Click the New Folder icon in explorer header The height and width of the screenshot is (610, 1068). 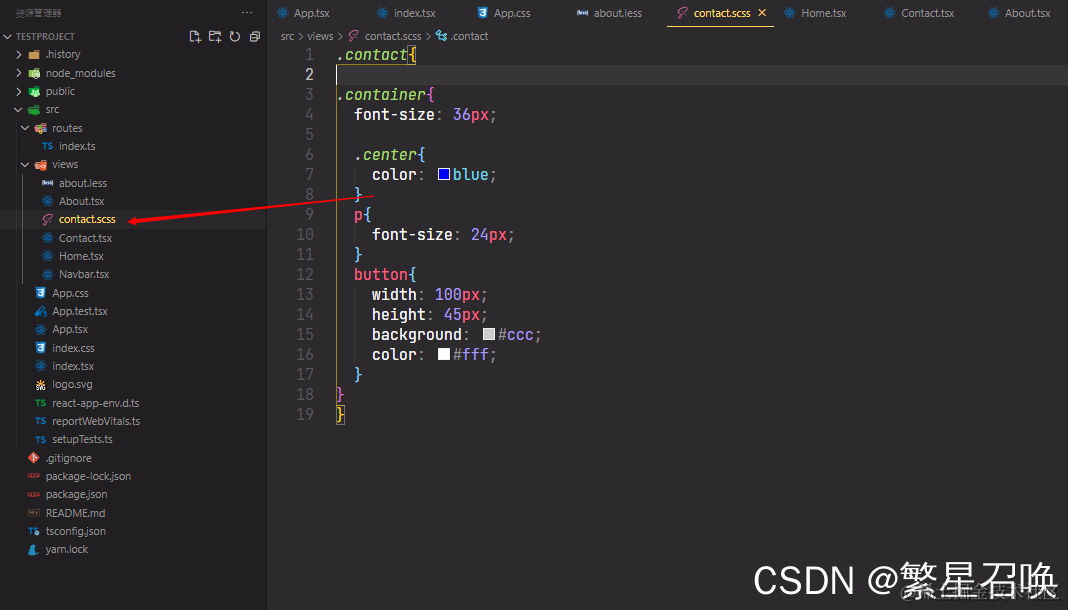pos(215,37)
